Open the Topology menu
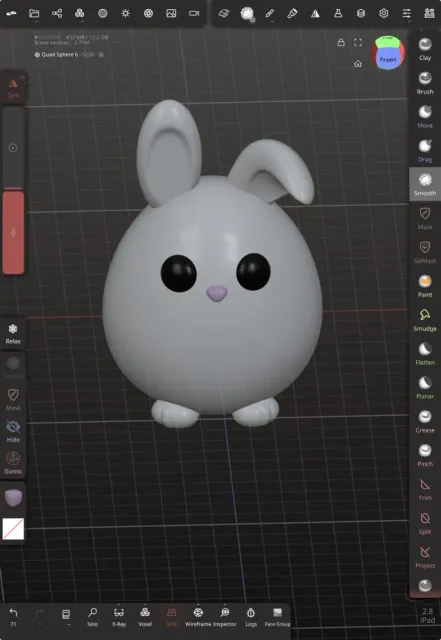This screenshot has width=441, height=640. coord(80,13)
